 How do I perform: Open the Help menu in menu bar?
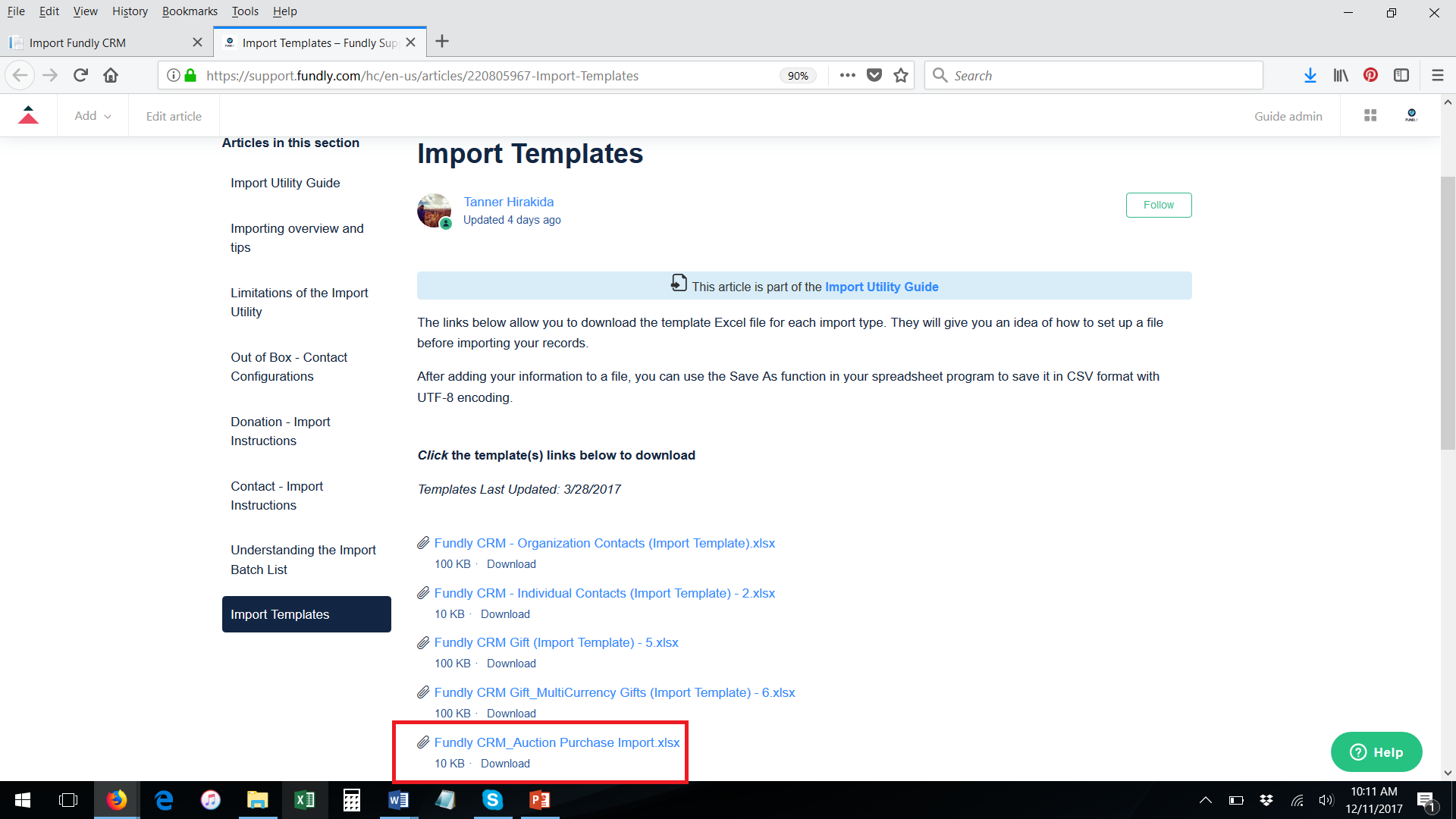(x=285, y=11)
